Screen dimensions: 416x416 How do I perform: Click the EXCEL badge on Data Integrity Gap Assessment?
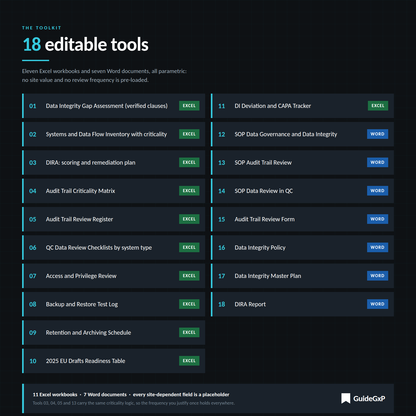coord(189,106)
